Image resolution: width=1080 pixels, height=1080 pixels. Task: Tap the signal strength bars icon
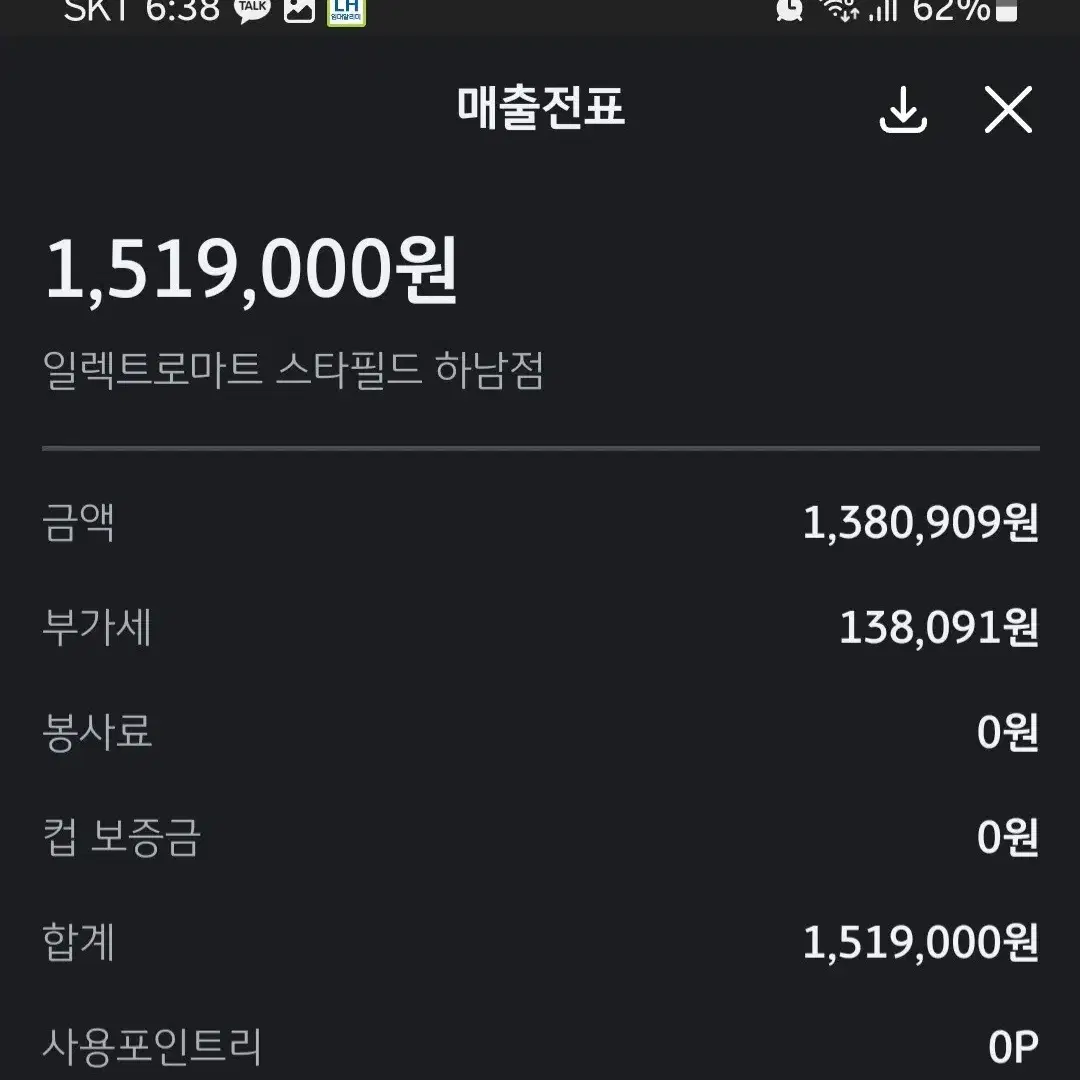(884, 9)
